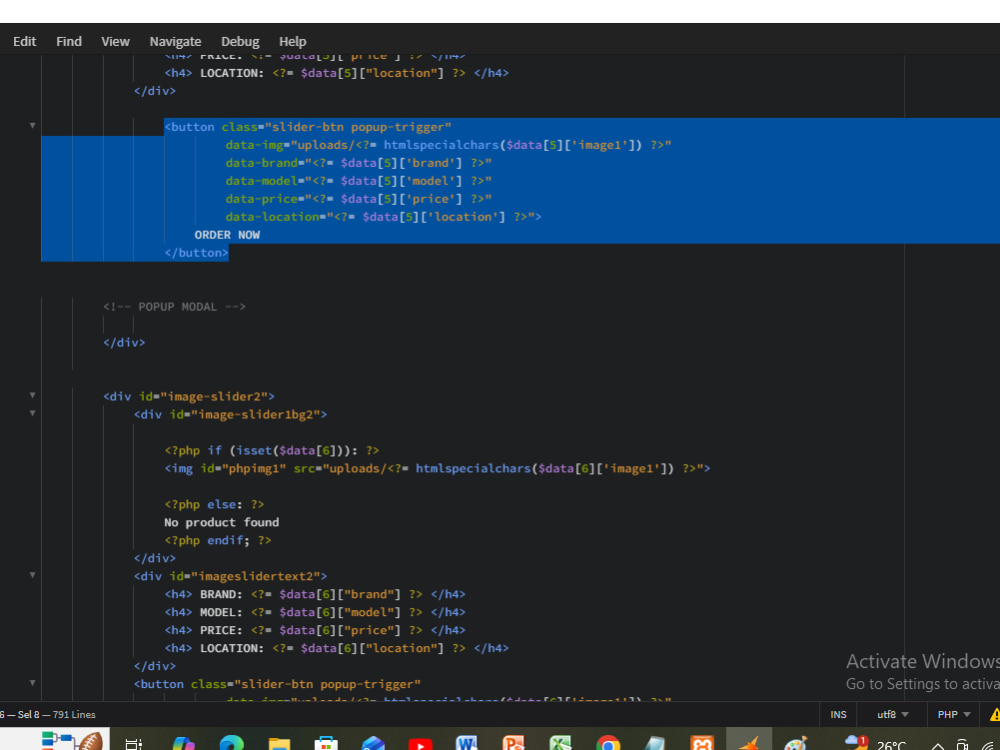The width and height of the screenshot is (1000, 750).
Task: Click the LOCATION h4 line for $data[6]
Action: (337, 647)
